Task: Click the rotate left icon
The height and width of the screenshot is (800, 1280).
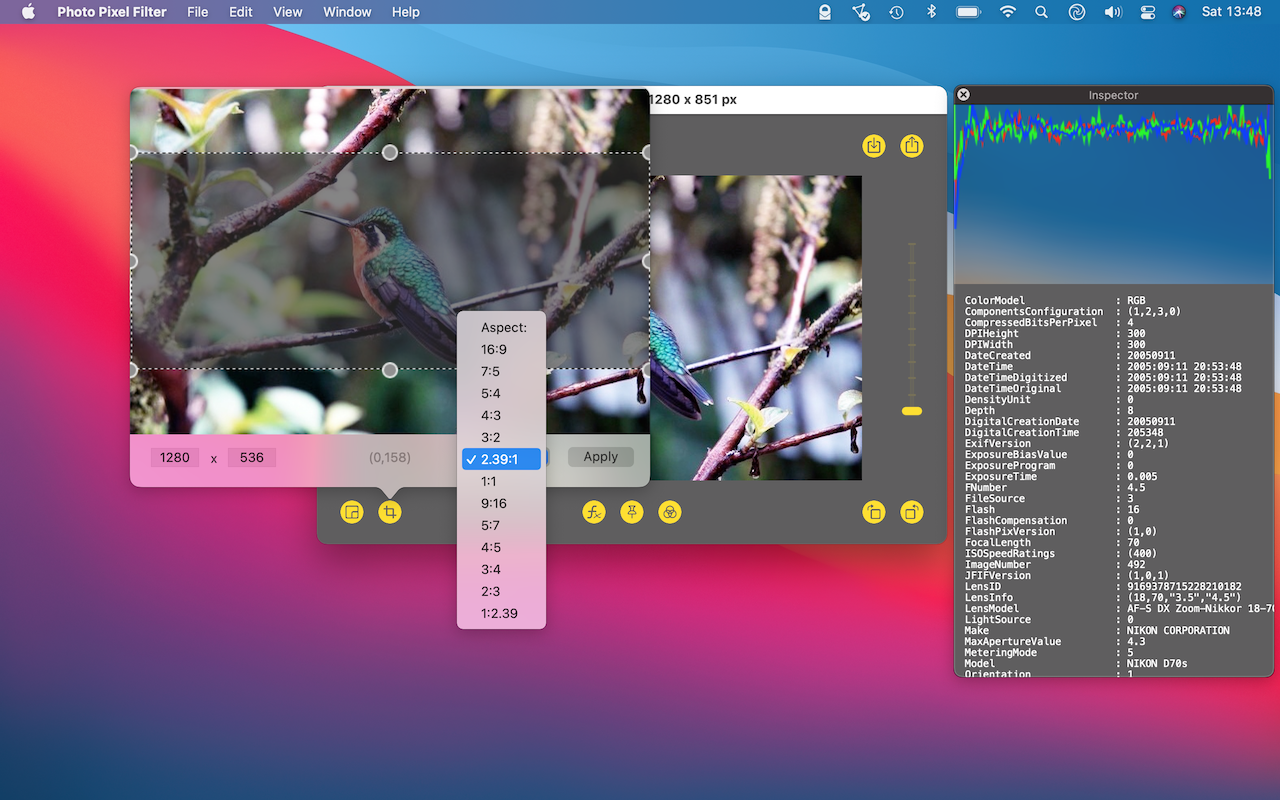Action: click(873, 512)
